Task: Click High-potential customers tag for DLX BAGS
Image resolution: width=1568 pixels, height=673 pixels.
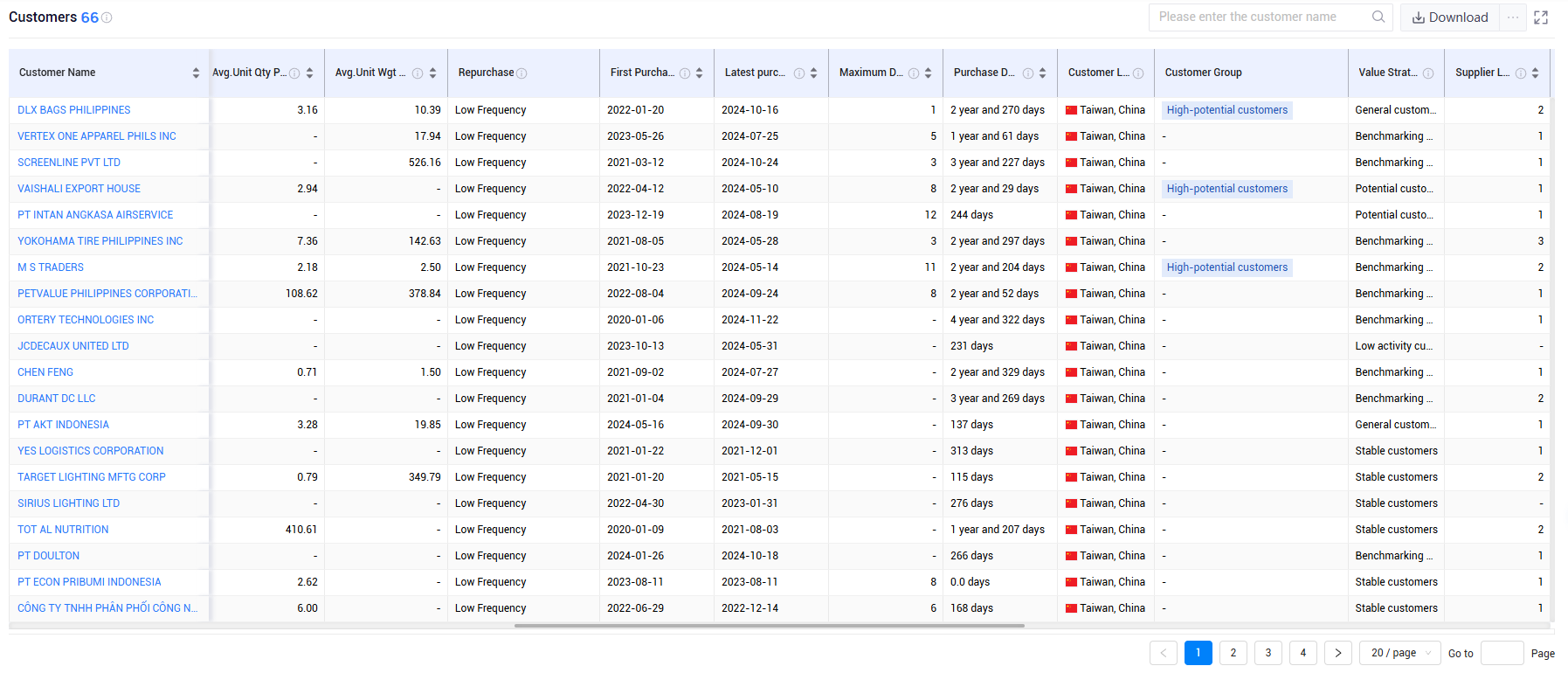Action: [x=1227, y=110]
